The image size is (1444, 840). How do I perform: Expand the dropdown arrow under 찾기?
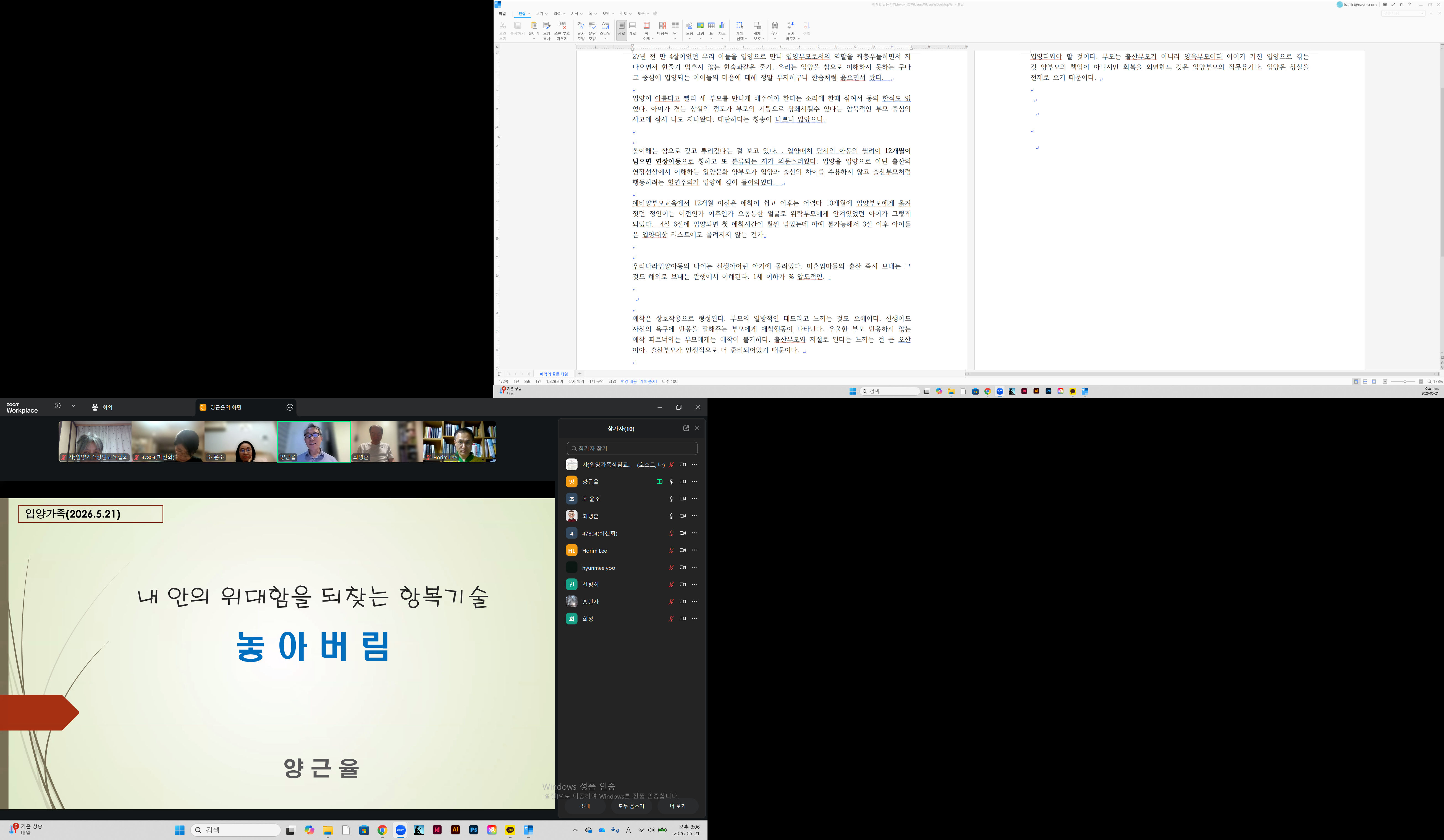point(775,38)
